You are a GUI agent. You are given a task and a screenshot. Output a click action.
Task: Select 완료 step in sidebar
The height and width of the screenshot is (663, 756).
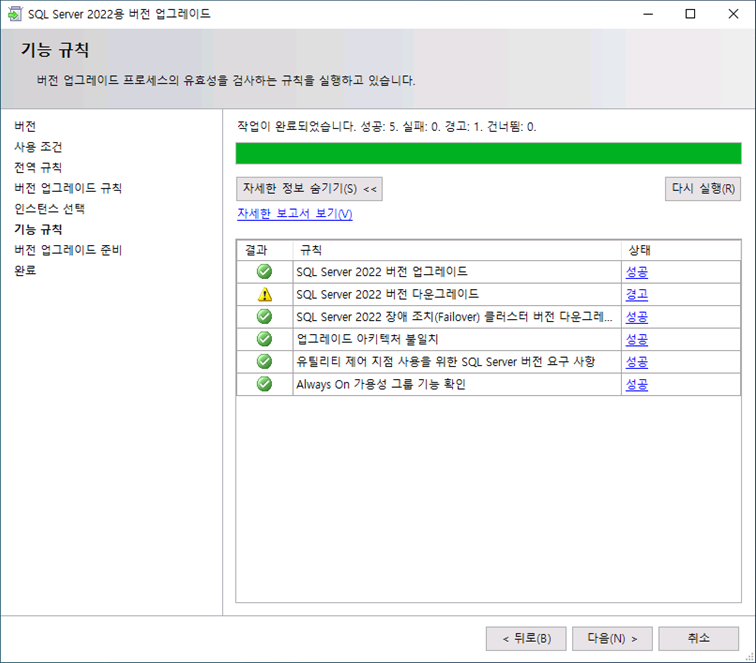coord(25,270)
